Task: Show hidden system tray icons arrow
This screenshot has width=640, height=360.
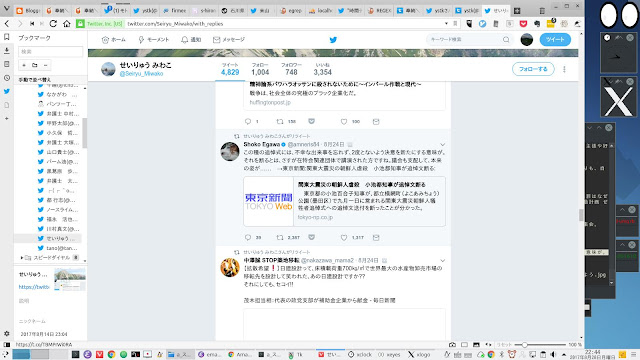Action: 564,354
